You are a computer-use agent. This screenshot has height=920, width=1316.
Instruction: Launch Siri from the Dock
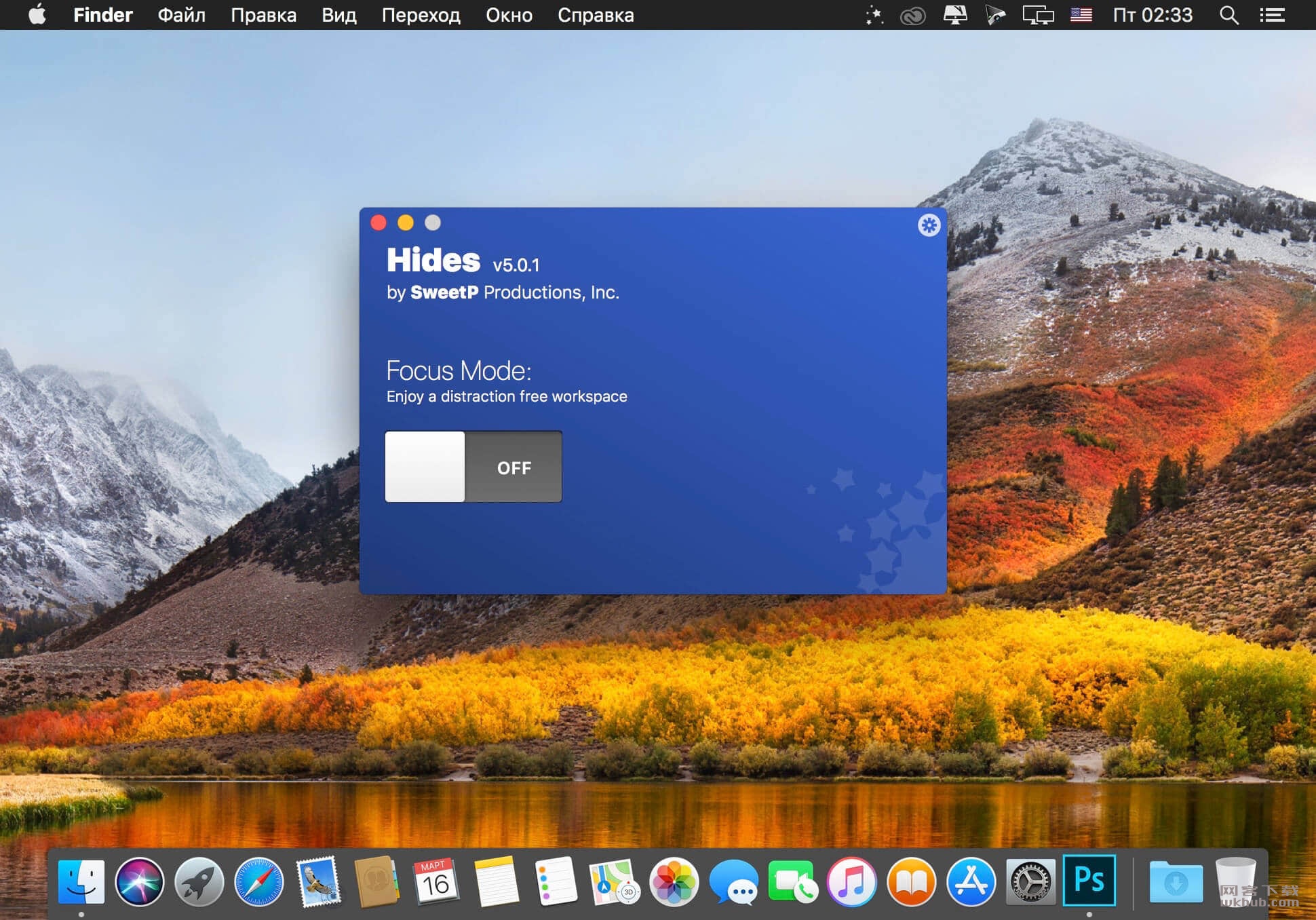[140, 882]
